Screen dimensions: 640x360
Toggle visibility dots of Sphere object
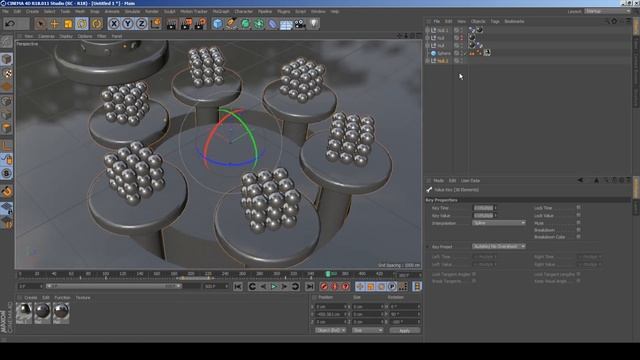(462, 53)
